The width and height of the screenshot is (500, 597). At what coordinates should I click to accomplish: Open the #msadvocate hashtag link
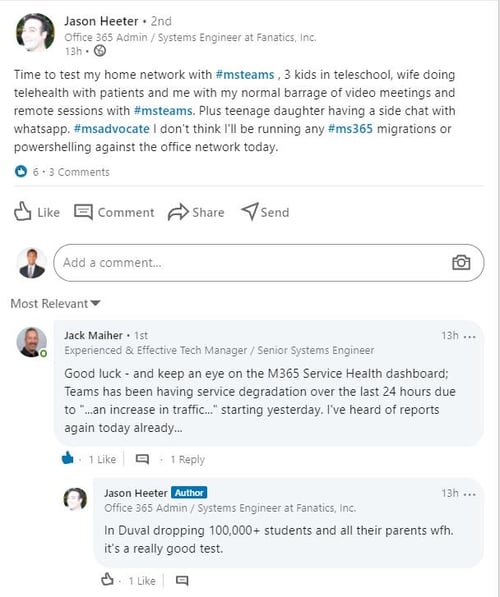coord(112,129)
